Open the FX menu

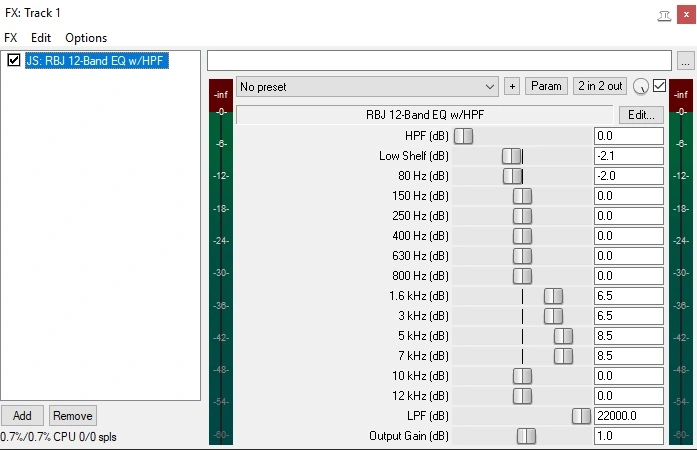[11, 38]
